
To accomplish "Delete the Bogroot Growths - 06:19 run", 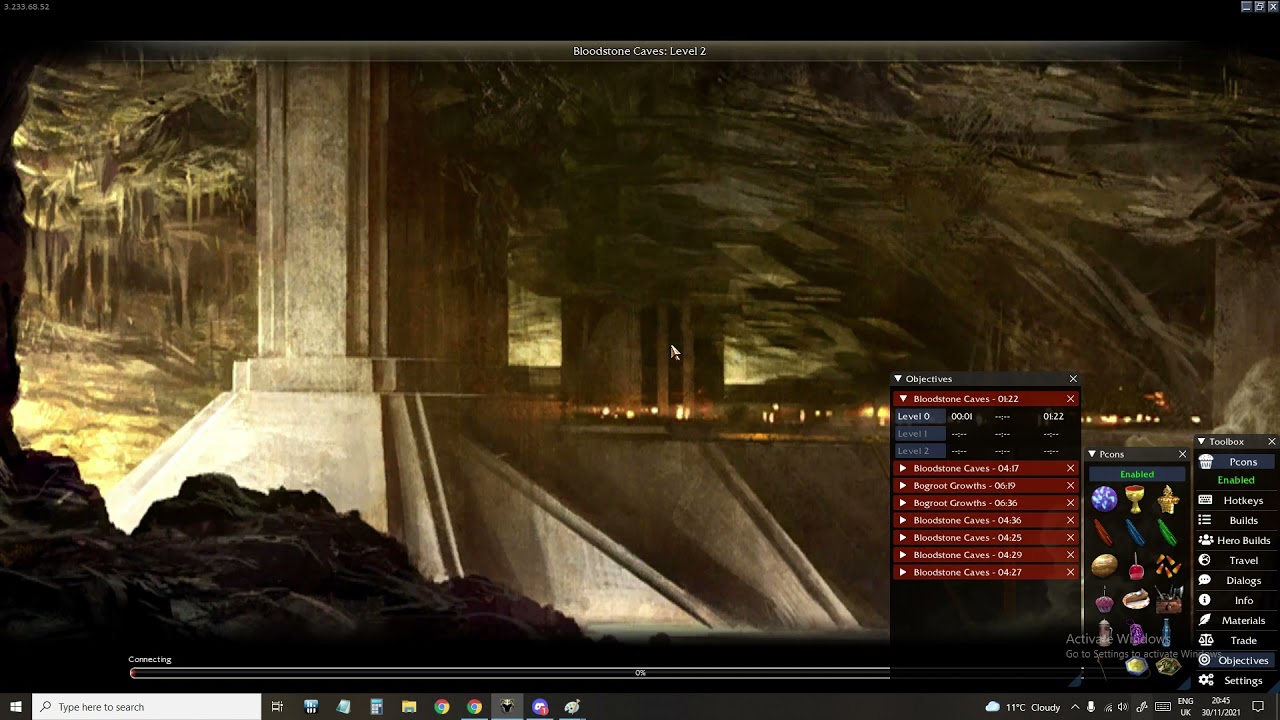I will (1070, 486).
